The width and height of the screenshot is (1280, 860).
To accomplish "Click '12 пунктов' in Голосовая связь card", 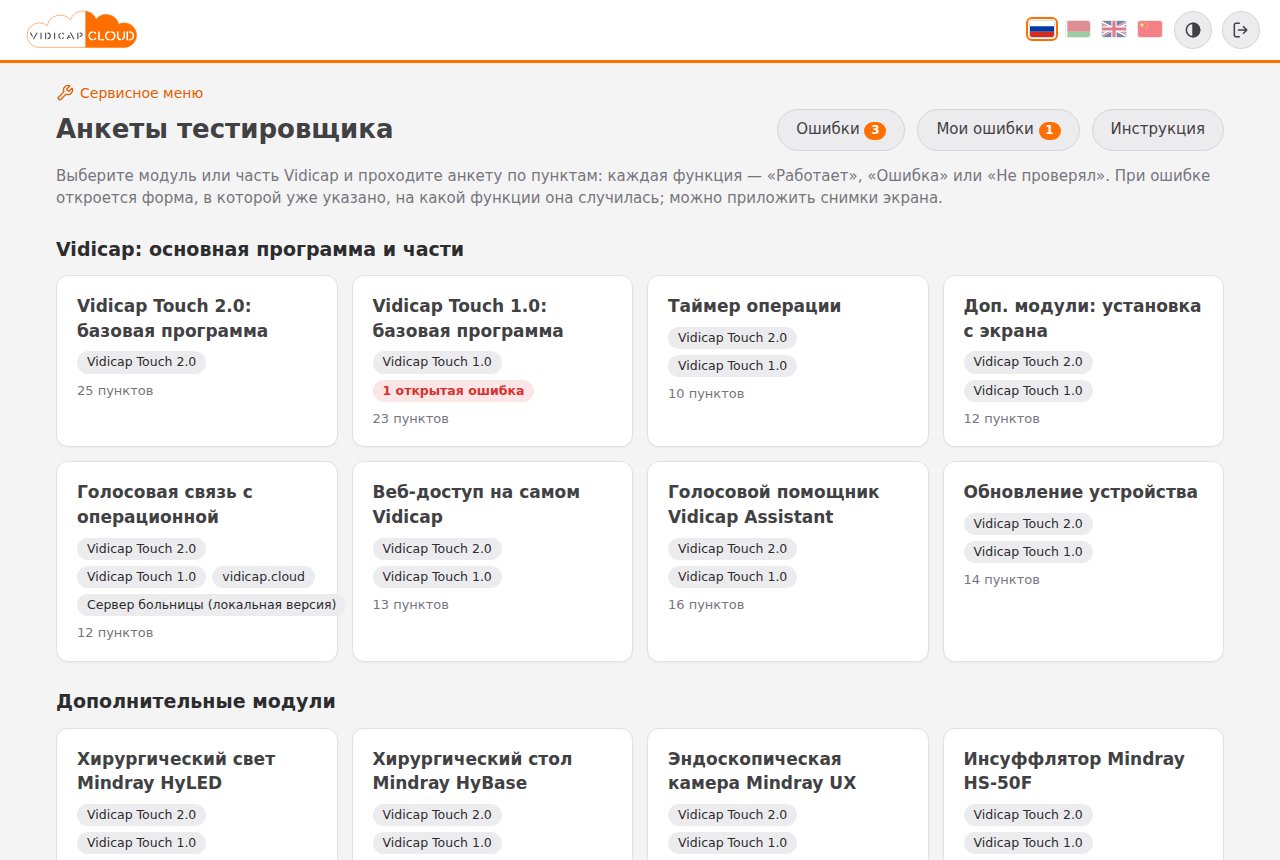I will (x=115, y=633).
